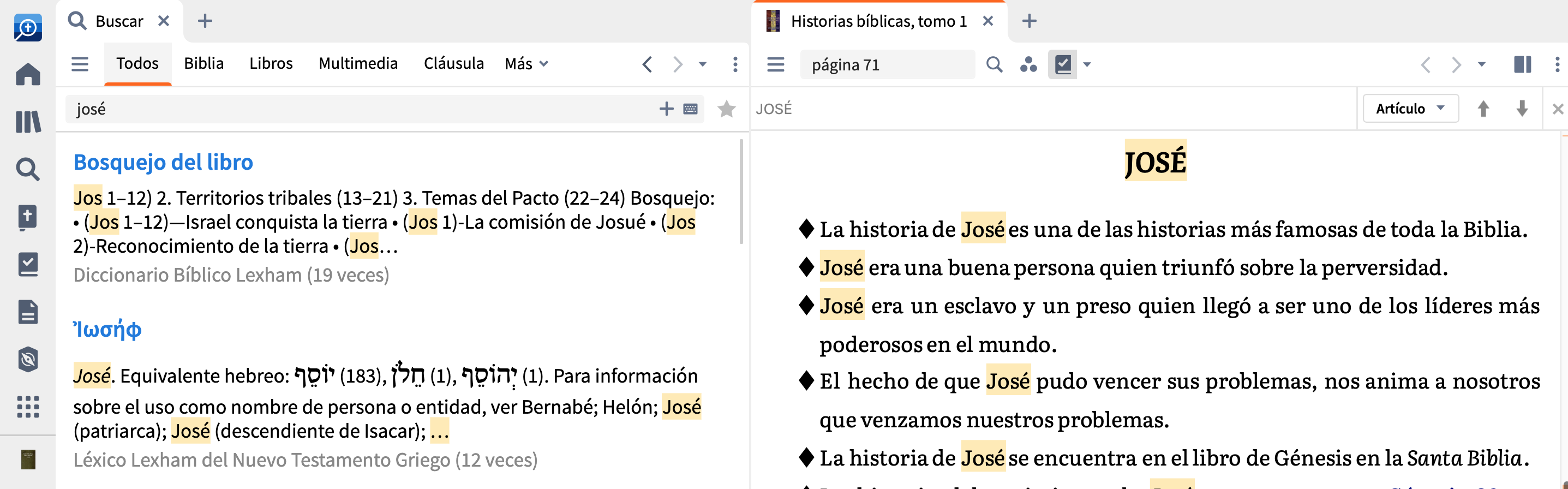Screen dimensions: 1568x489
Task: Open the Ἰωσήφ lexicon result
Action: coord(107,330)
